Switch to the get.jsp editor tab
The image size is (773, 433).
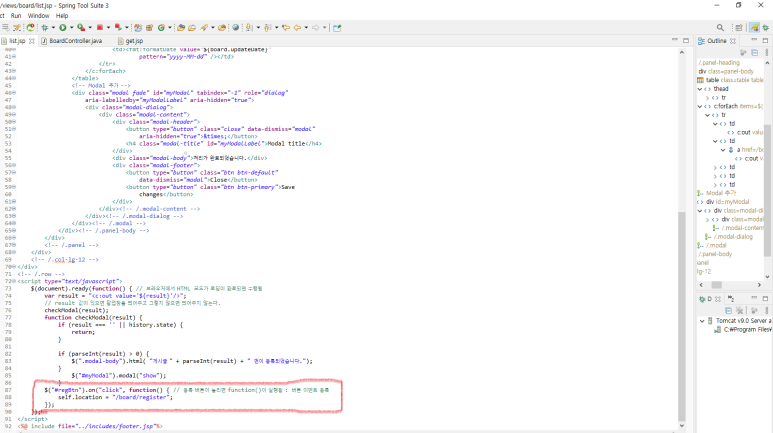click(x=130, y=41)
